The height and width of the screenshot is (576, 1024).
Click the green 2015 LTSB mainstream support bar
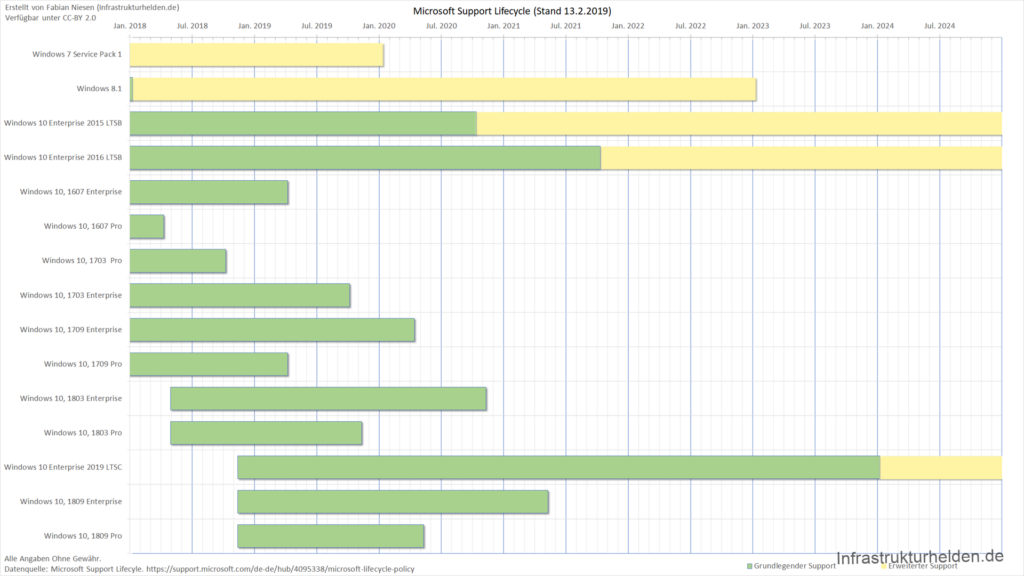pyautogui.click(x=303, y=123)
